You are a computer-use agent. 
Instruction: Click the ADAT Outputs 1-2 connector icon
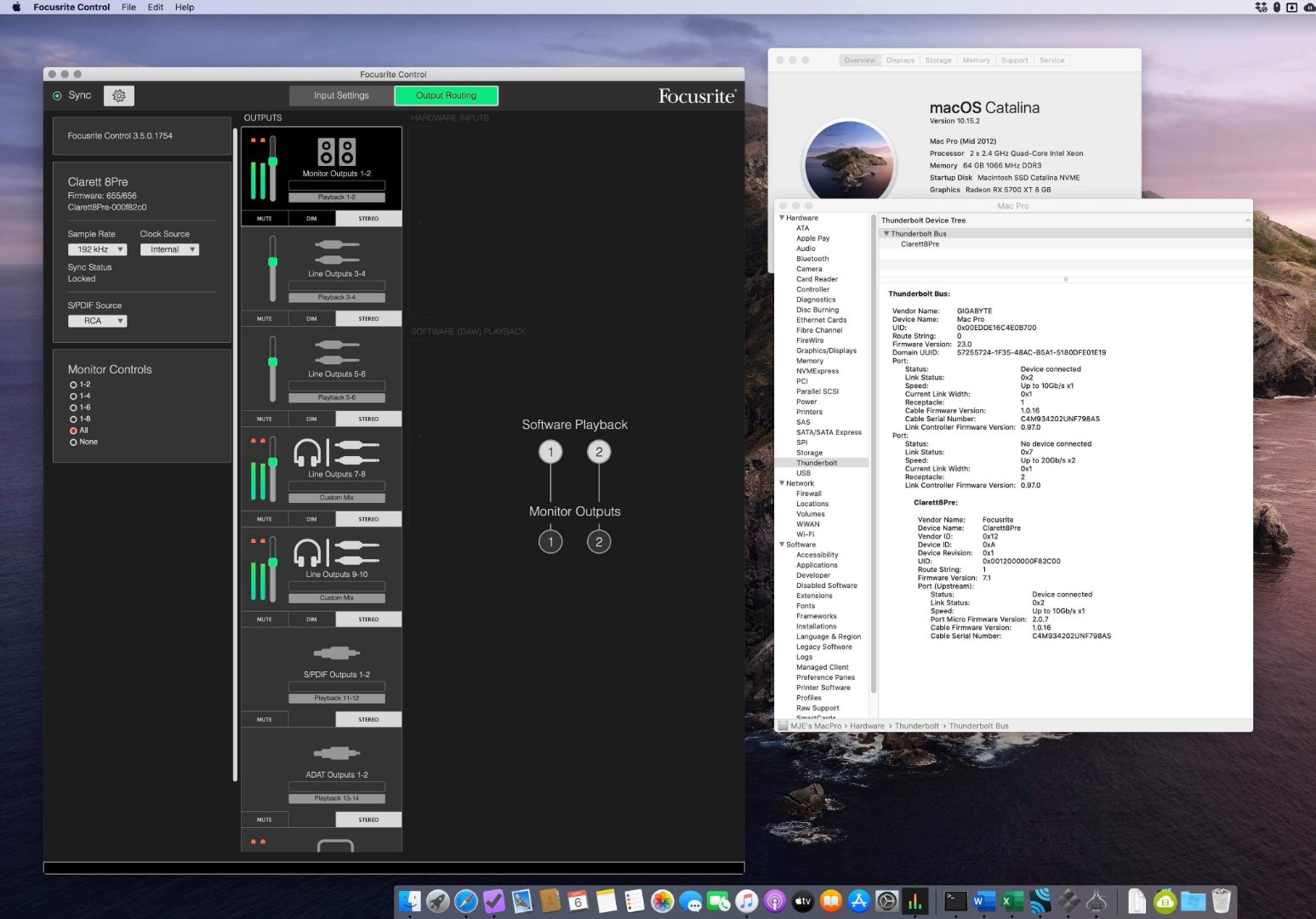[336, 753]
